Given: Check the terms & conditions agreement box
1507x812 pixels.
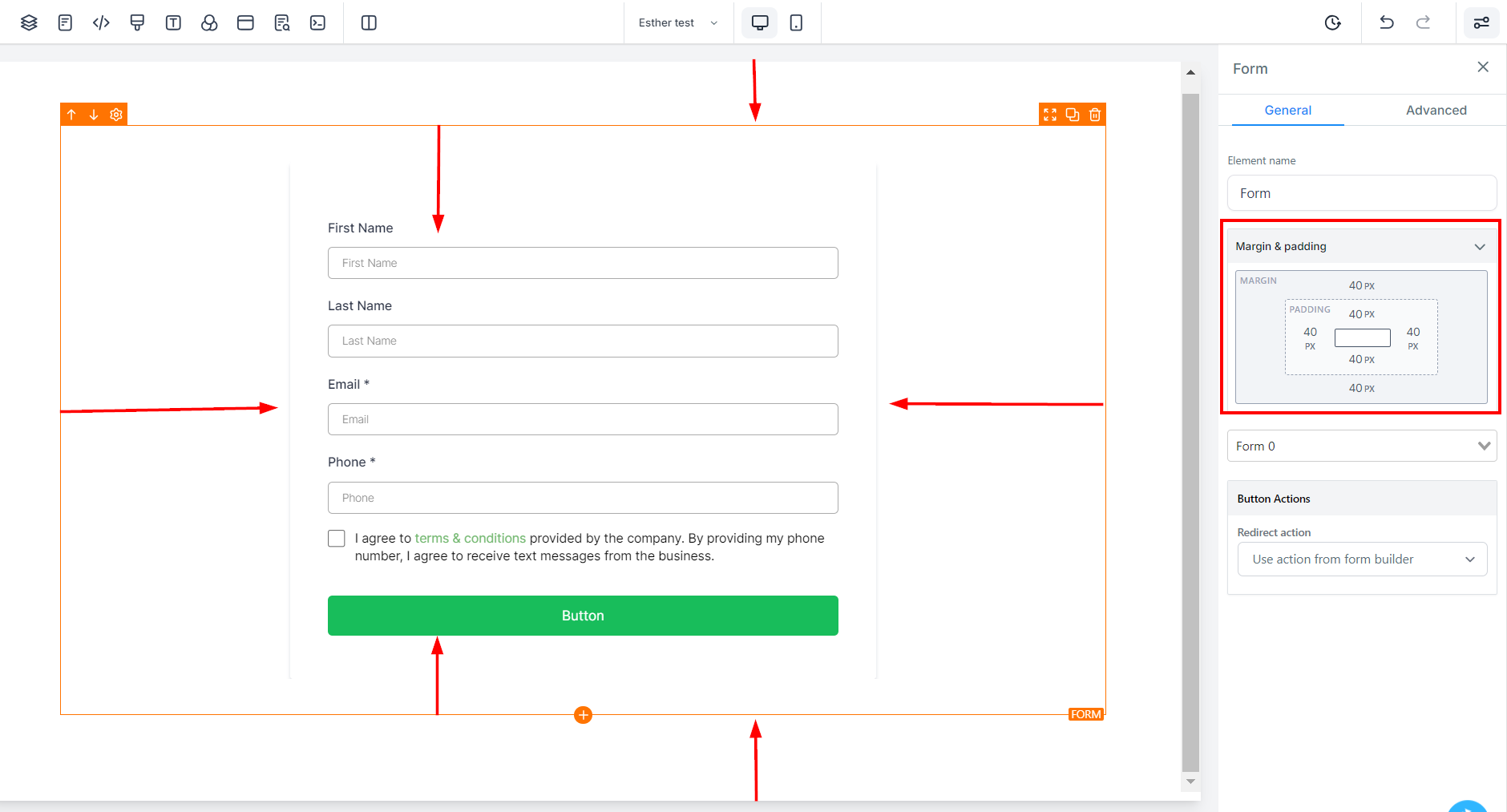Looking at the screenshot, I should [x=337, y=539].
